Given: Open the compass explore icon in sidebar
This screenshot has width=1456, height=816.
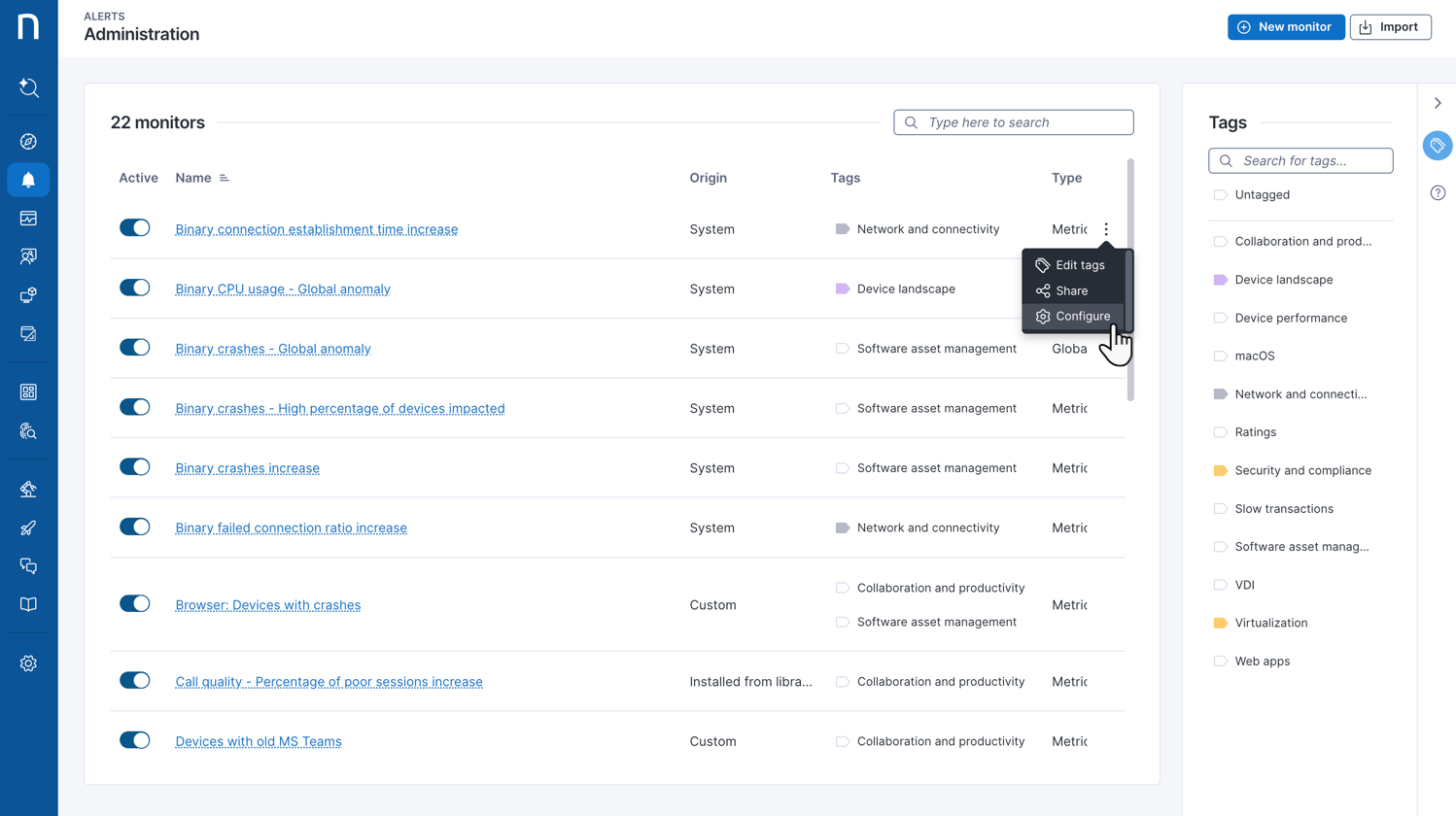Looking at the screenshot, I should (x=28, y=142).
